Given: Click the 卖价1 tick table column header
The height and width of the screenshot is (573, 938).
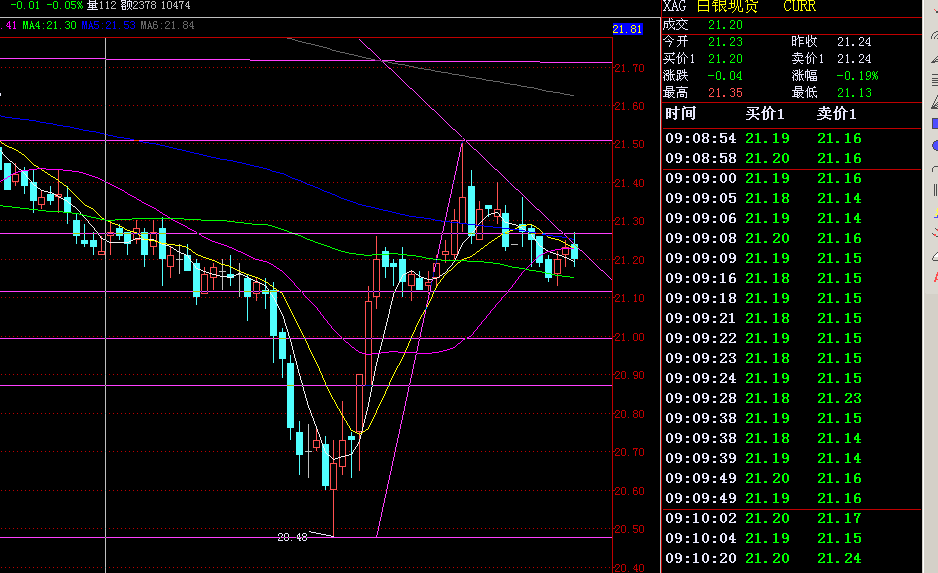Looking at the screenshot, I should pyautogui.click(x=836, y=114).
